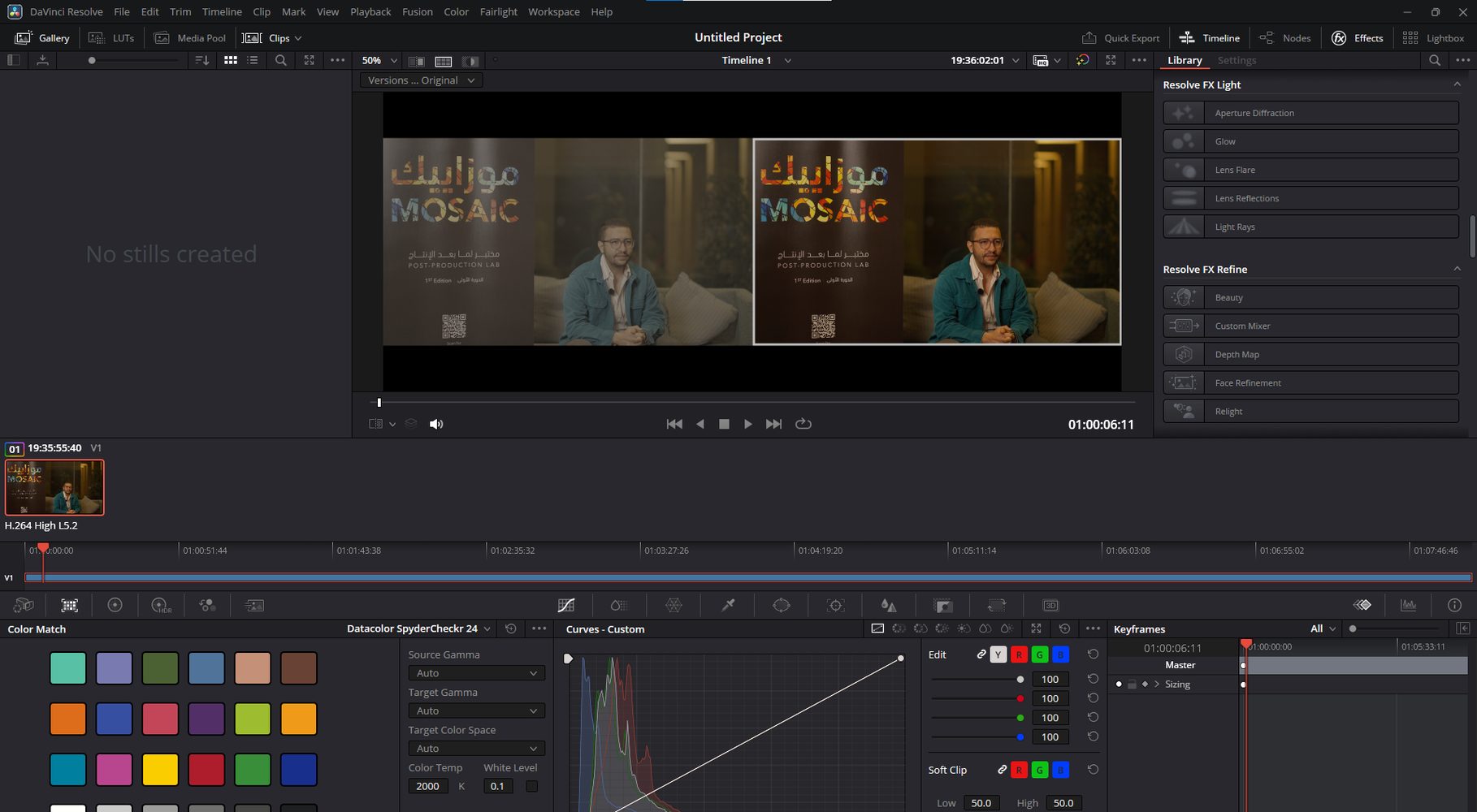Expand viewer to full screen

(x=1111, y=60)
